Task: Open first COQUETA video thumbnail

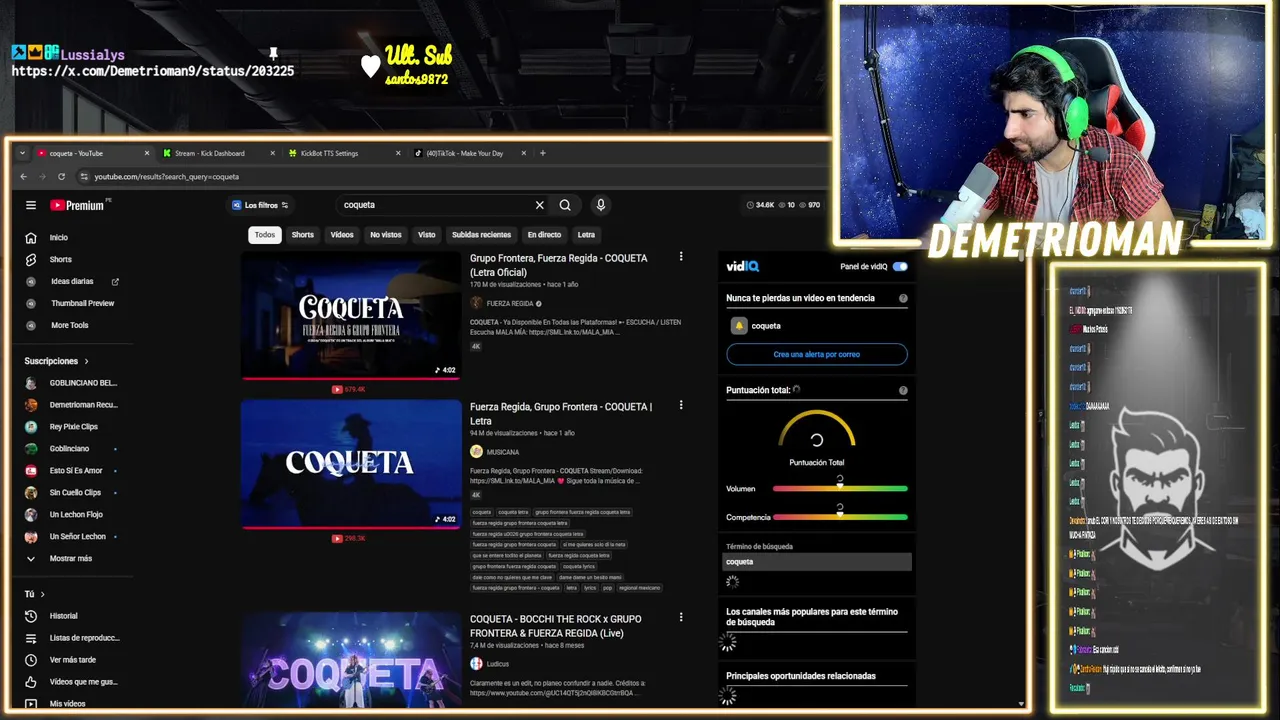Action: [x=350, y=315]
